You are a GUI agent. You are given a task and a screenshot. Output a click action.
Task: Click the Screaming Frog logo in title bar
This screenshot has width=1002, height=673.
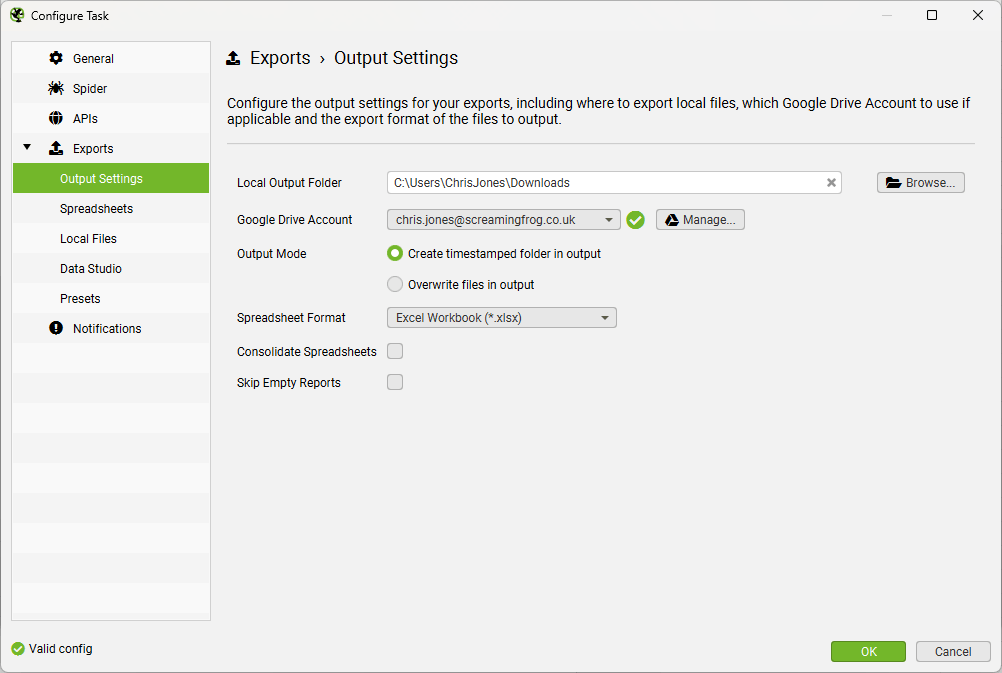tap(17, 15)
